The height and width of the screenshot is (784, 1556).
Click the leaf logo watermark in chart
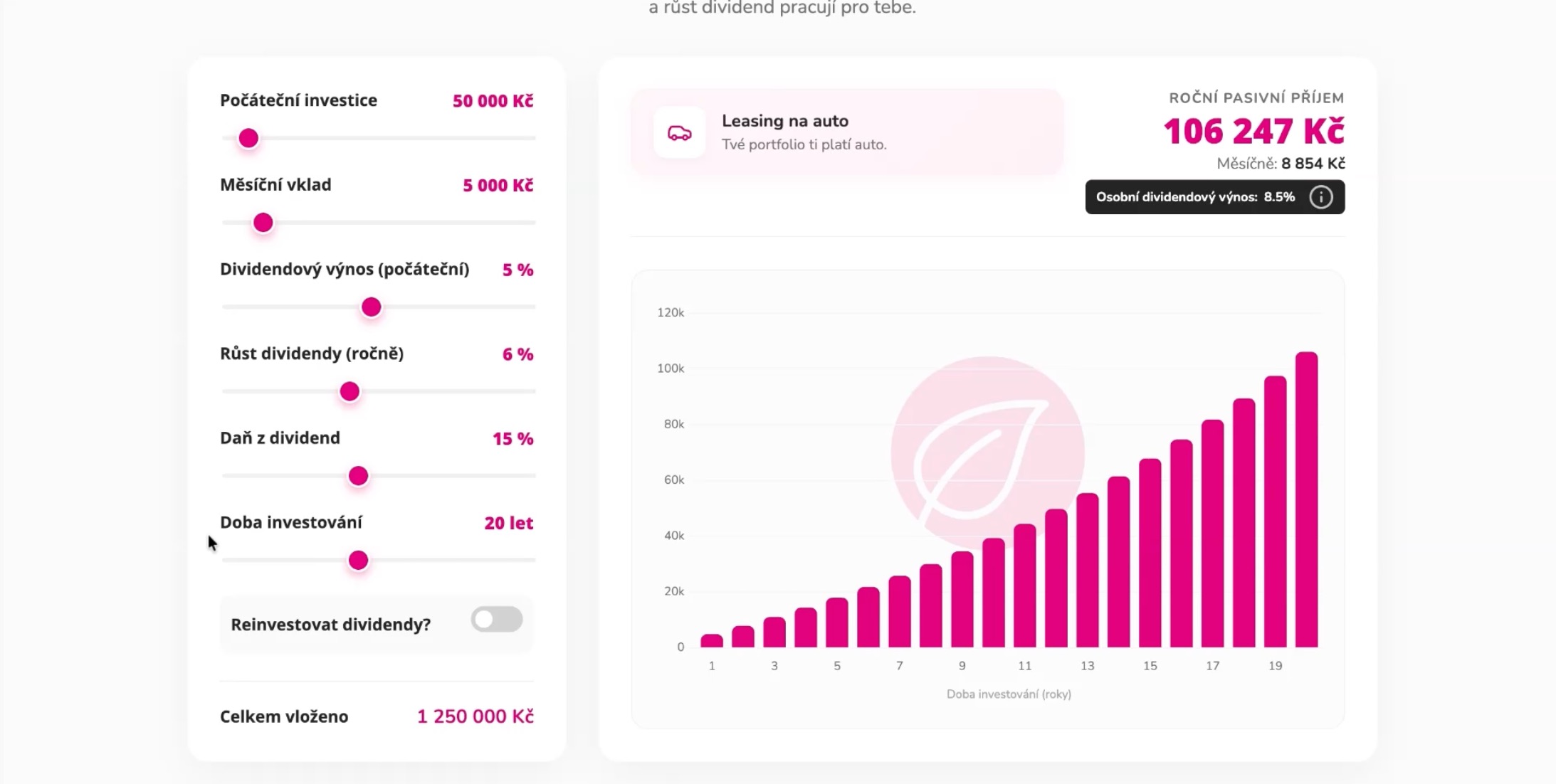987,452
